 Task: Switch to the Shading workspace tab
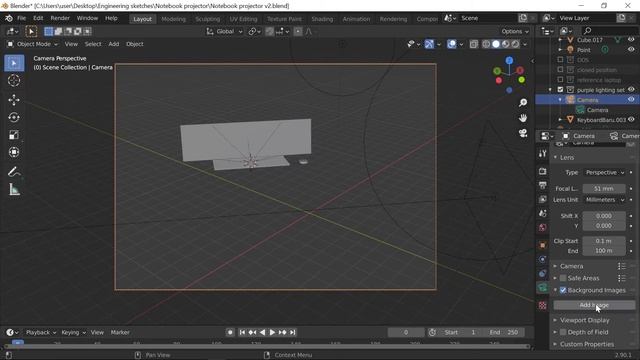click(x=322, y=19)
